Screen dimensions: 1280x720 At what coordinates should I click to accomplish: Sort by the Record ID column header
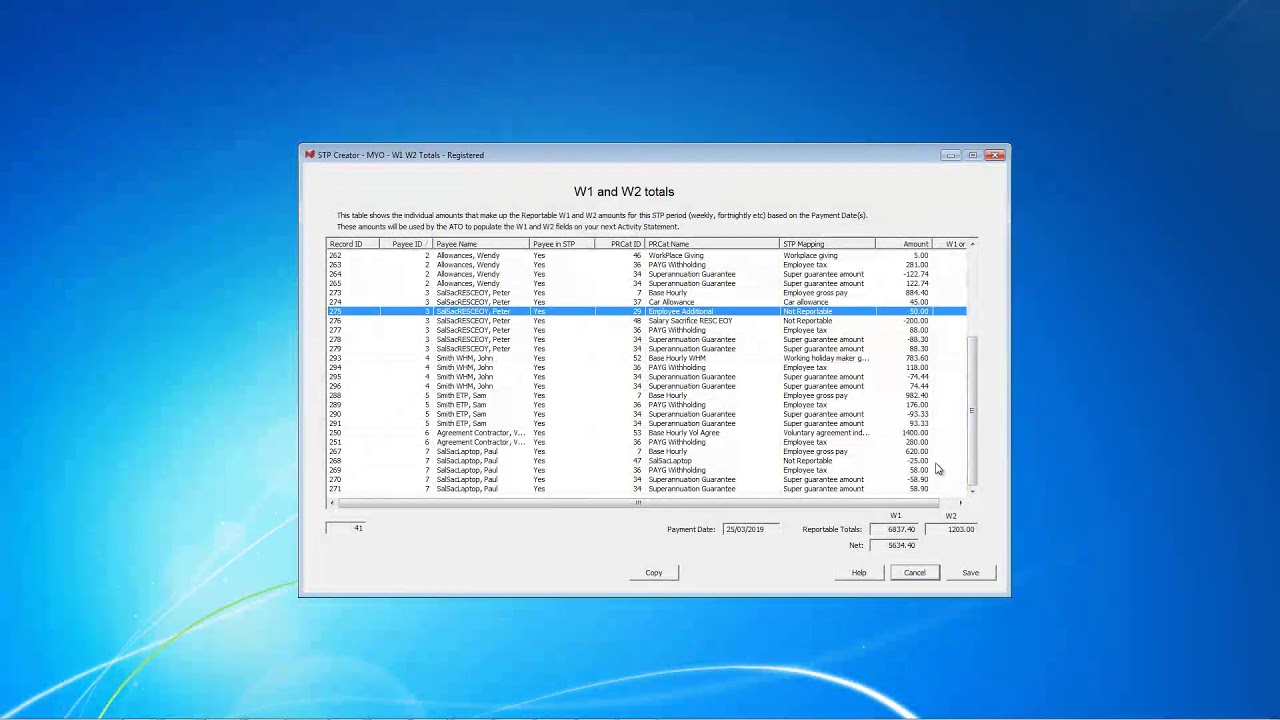(x=354, y=244)
